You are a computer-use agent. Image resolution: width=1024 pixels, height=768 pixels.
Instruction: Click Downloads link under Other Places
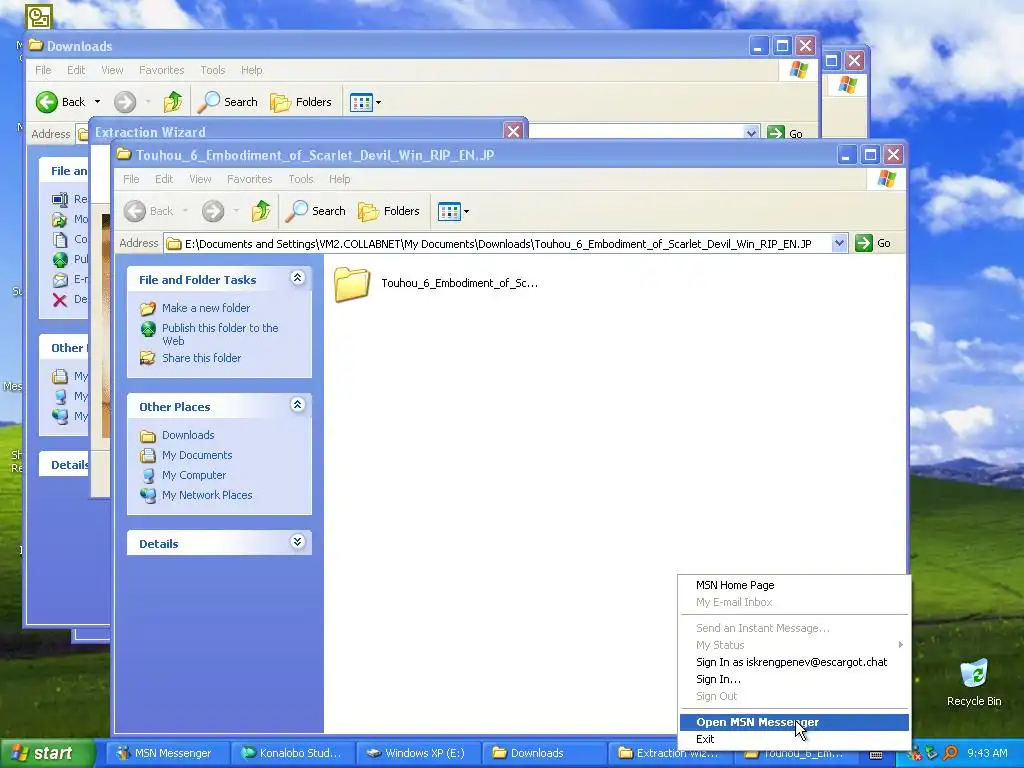tap(188, 435)
